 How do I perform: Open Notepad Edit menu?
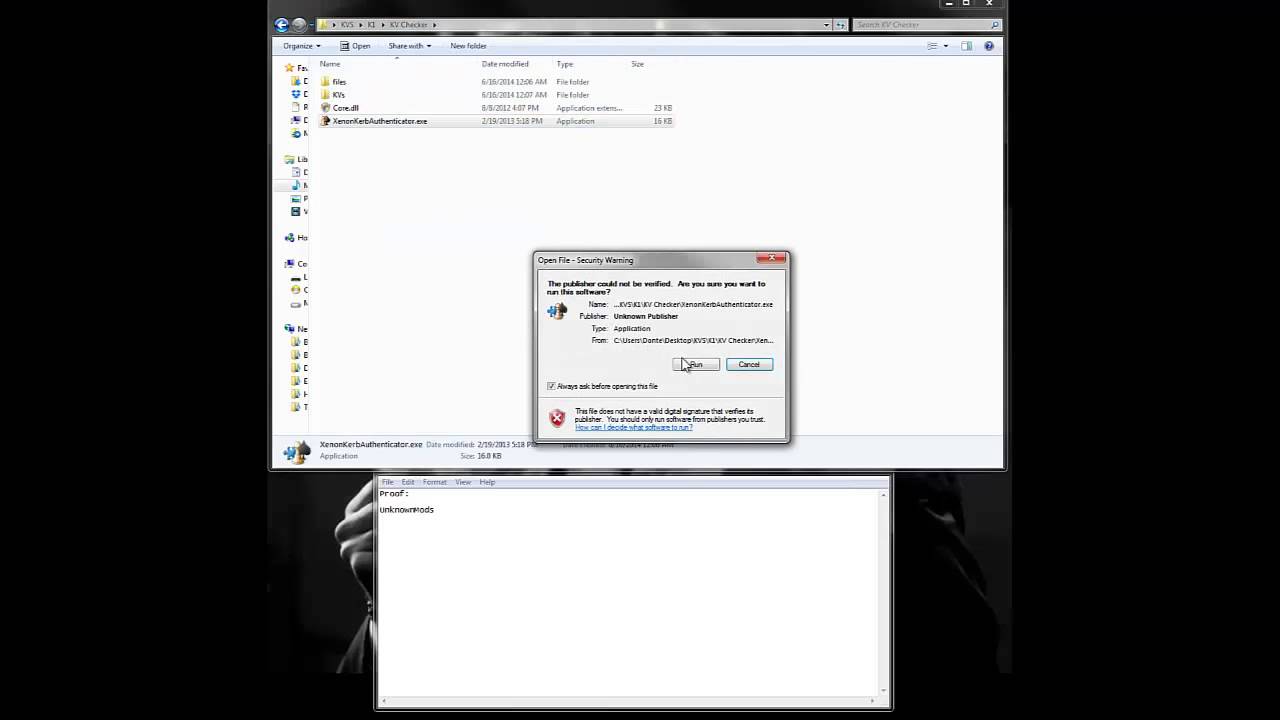pos(408,482)
